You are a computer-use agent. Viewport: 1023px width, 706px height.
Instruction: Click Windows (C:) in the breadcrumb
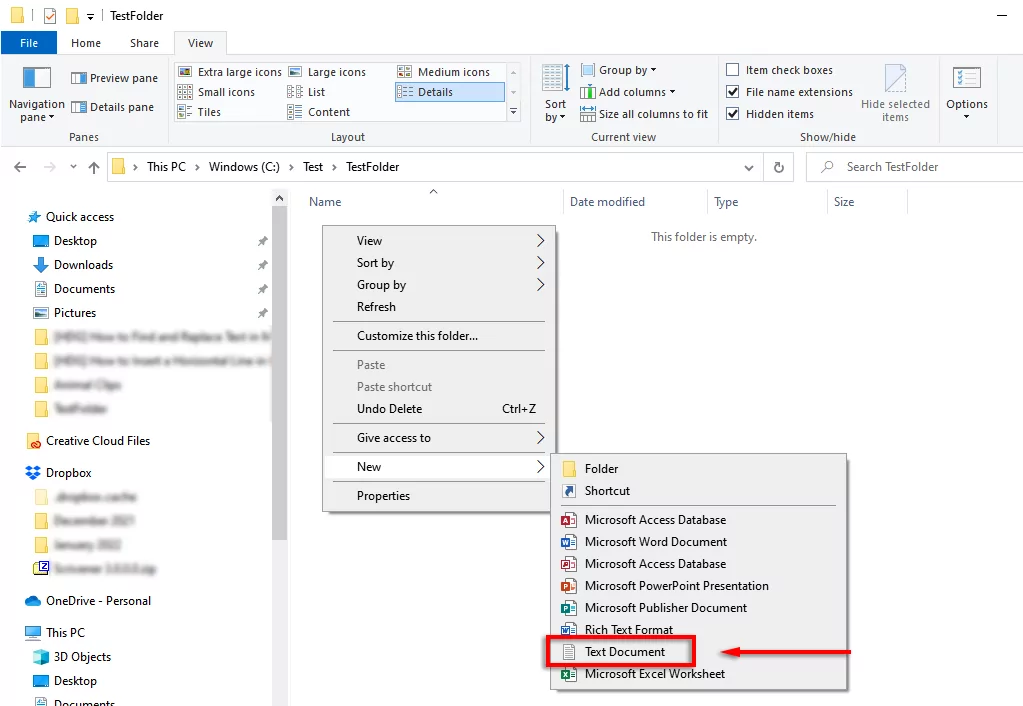244,167
